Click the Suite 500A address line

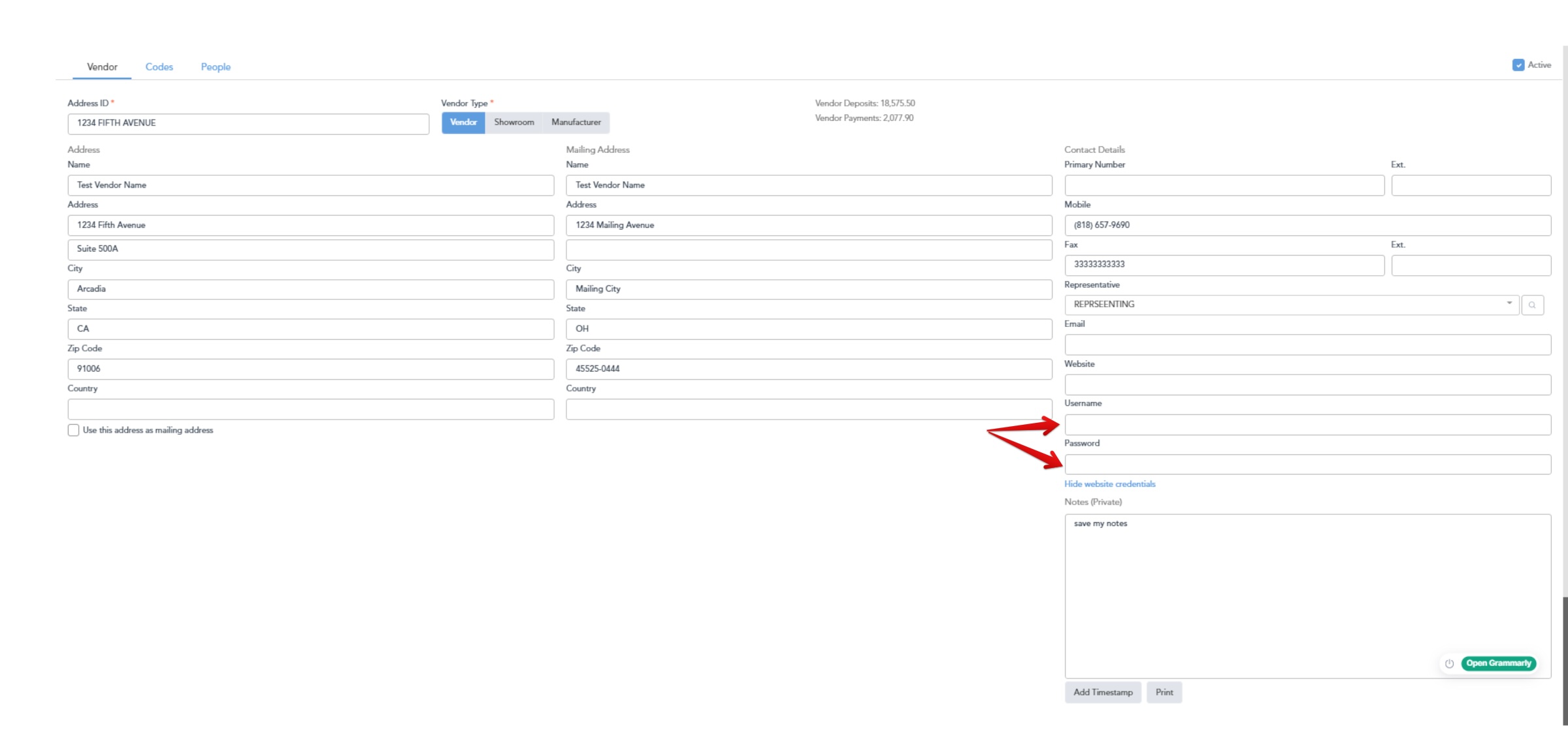311,250
